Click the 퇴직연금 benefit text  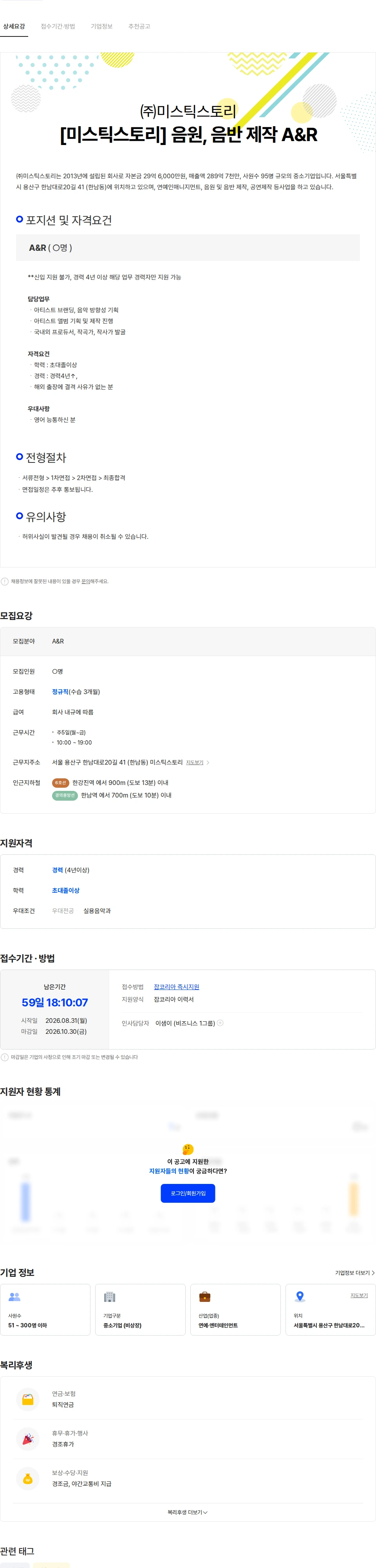(63, 1404)
